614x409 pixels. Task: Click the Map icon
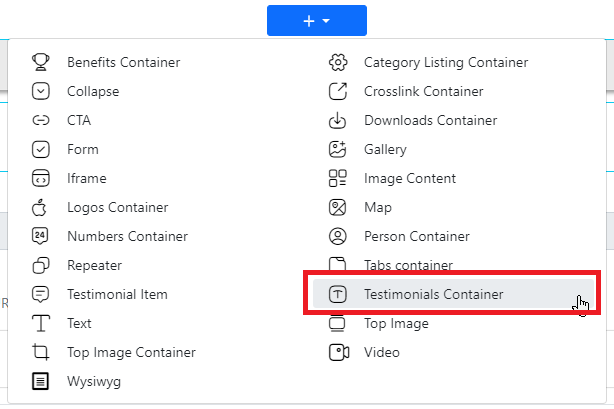tap(338, 207)
